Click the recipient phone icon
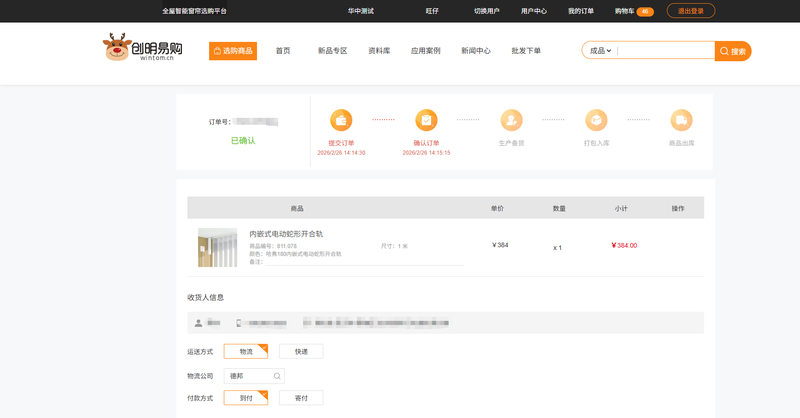This screenshot has height=418, width=800. [238, 323]
